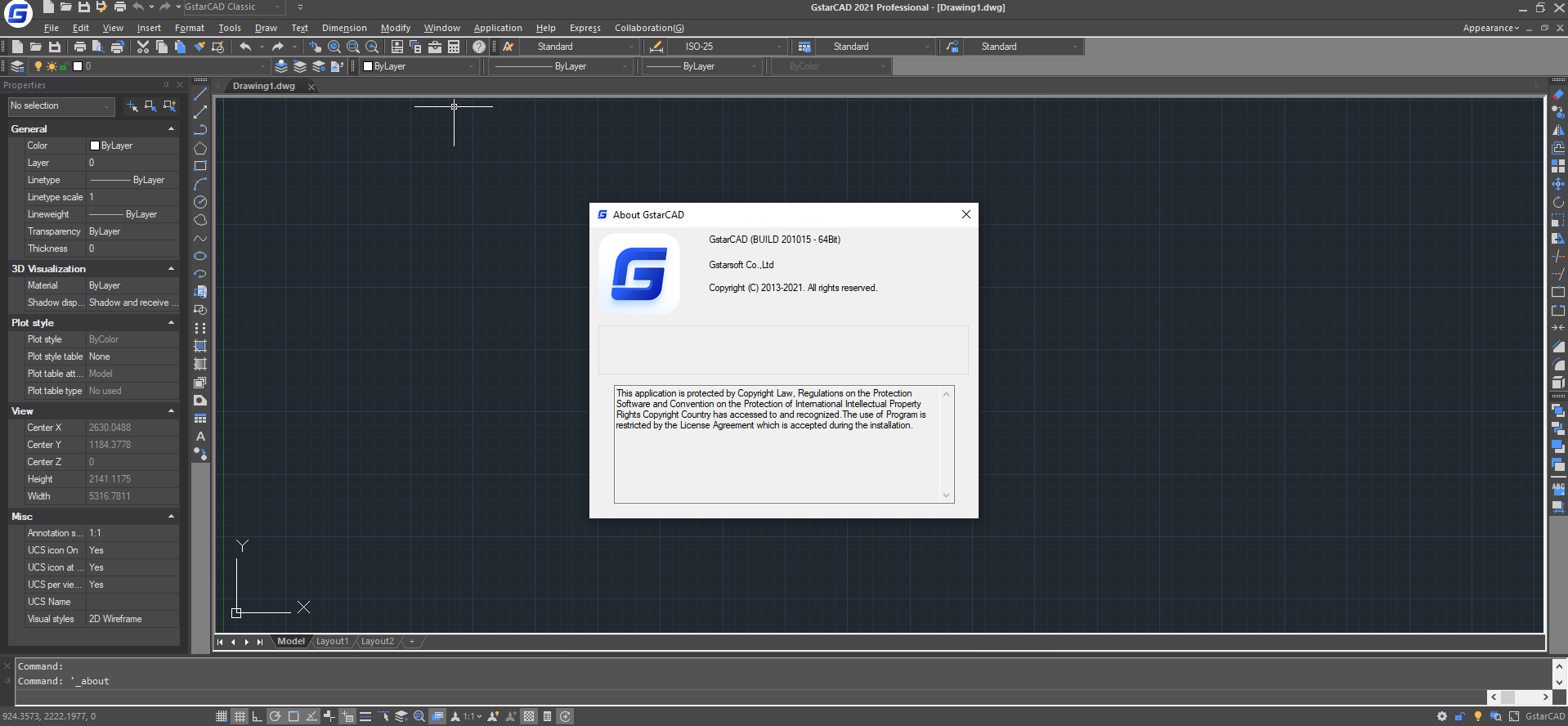1568x726 pixels.
Task: Open the No selection dropdown
Action: pyautogui.click(x=60, y=106)
